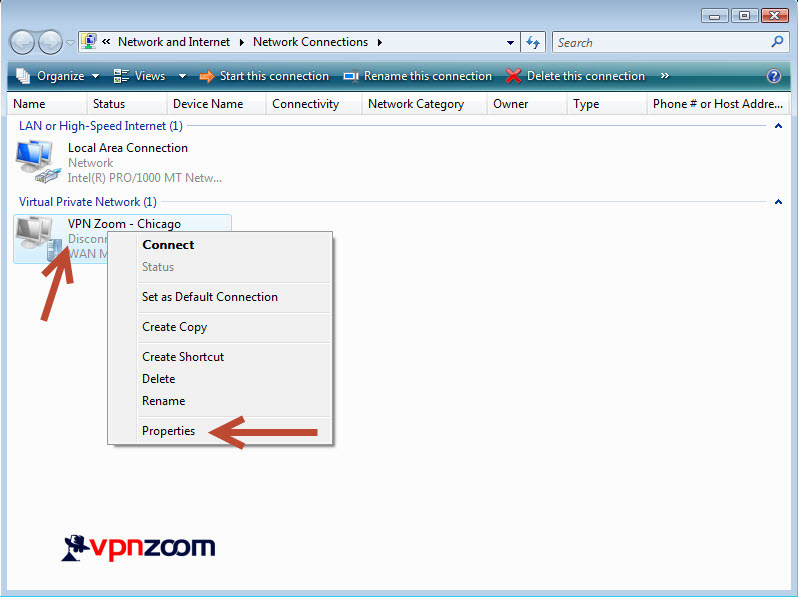
Task: Expand arrow after Network and Internet breadcrumb
Action: pyautogui.click(x=241, y=42)
